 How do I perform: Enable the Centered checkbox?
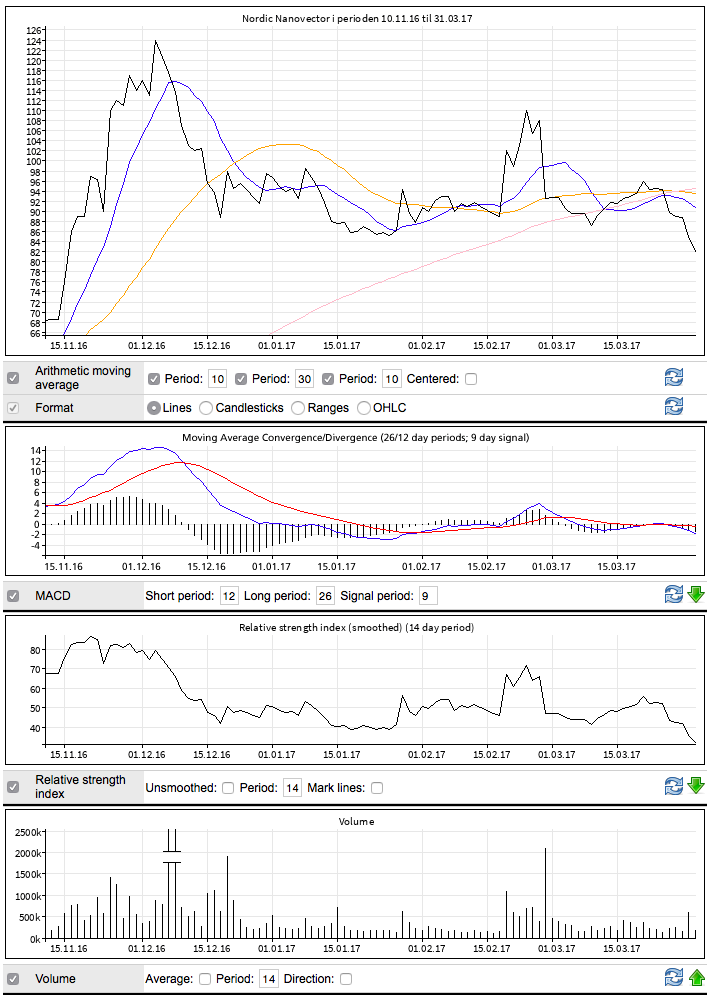pyautogui.click(x=470, y=379)
